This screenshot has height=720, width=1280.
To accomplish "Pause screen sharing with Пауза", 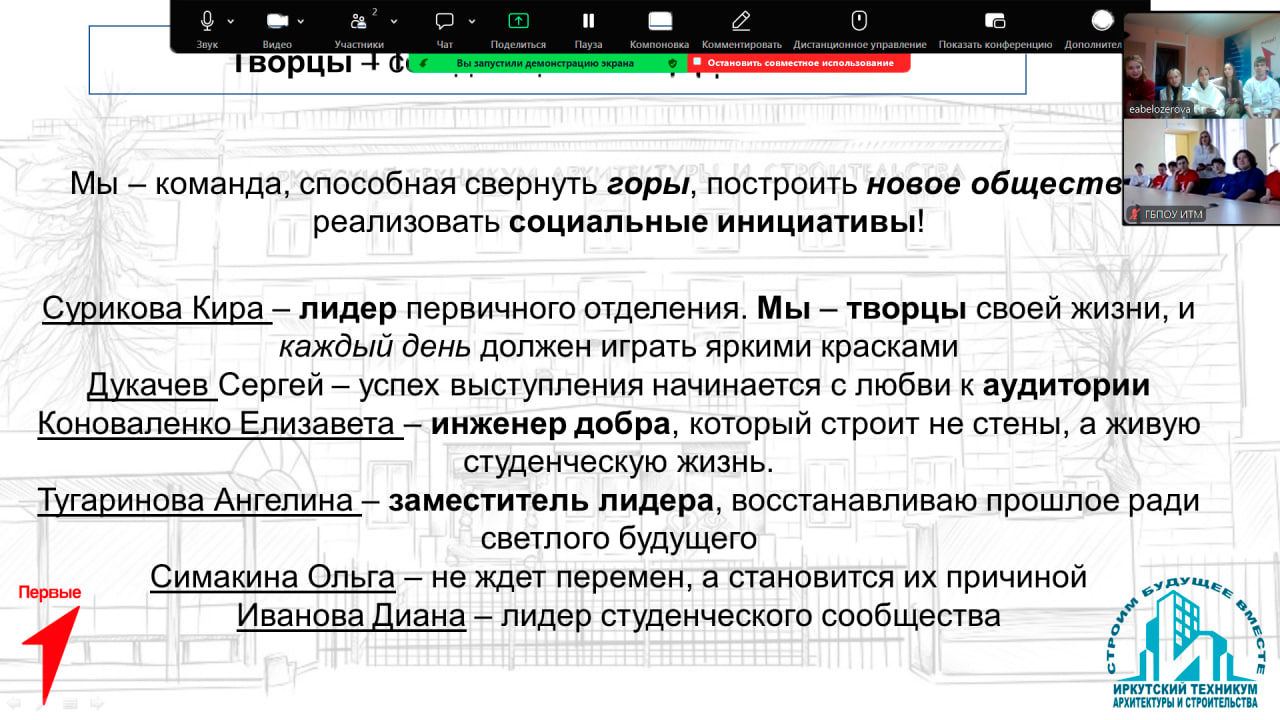I will pyautogui.click(x=588, y=21).
